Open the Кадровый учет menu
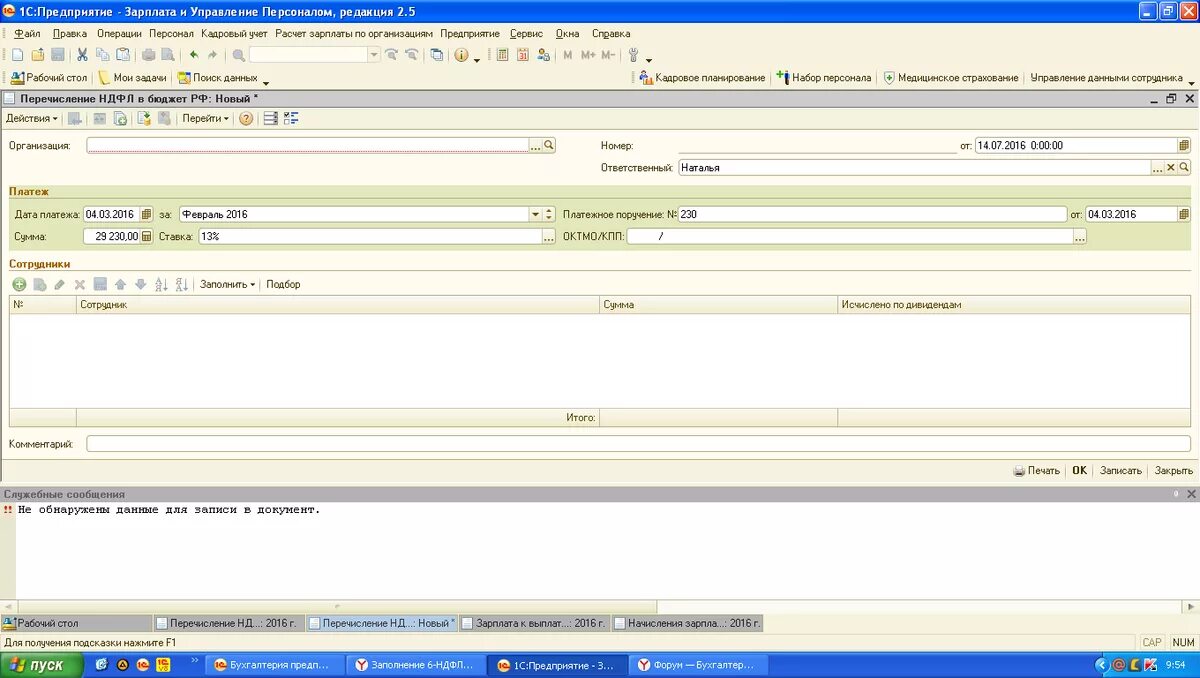Viewport: 1200px width, 678px height. [x=234, y=33]
